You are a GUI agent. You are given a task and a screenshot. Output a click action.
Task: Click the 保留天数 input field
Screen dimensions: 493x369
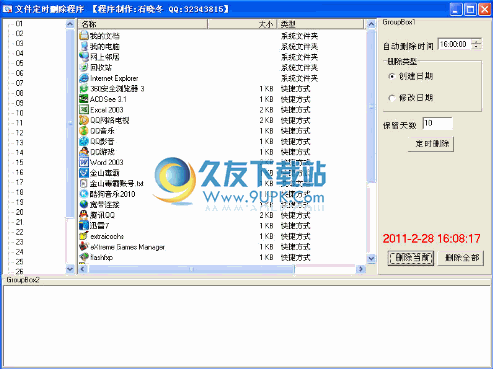coord(438,123)
